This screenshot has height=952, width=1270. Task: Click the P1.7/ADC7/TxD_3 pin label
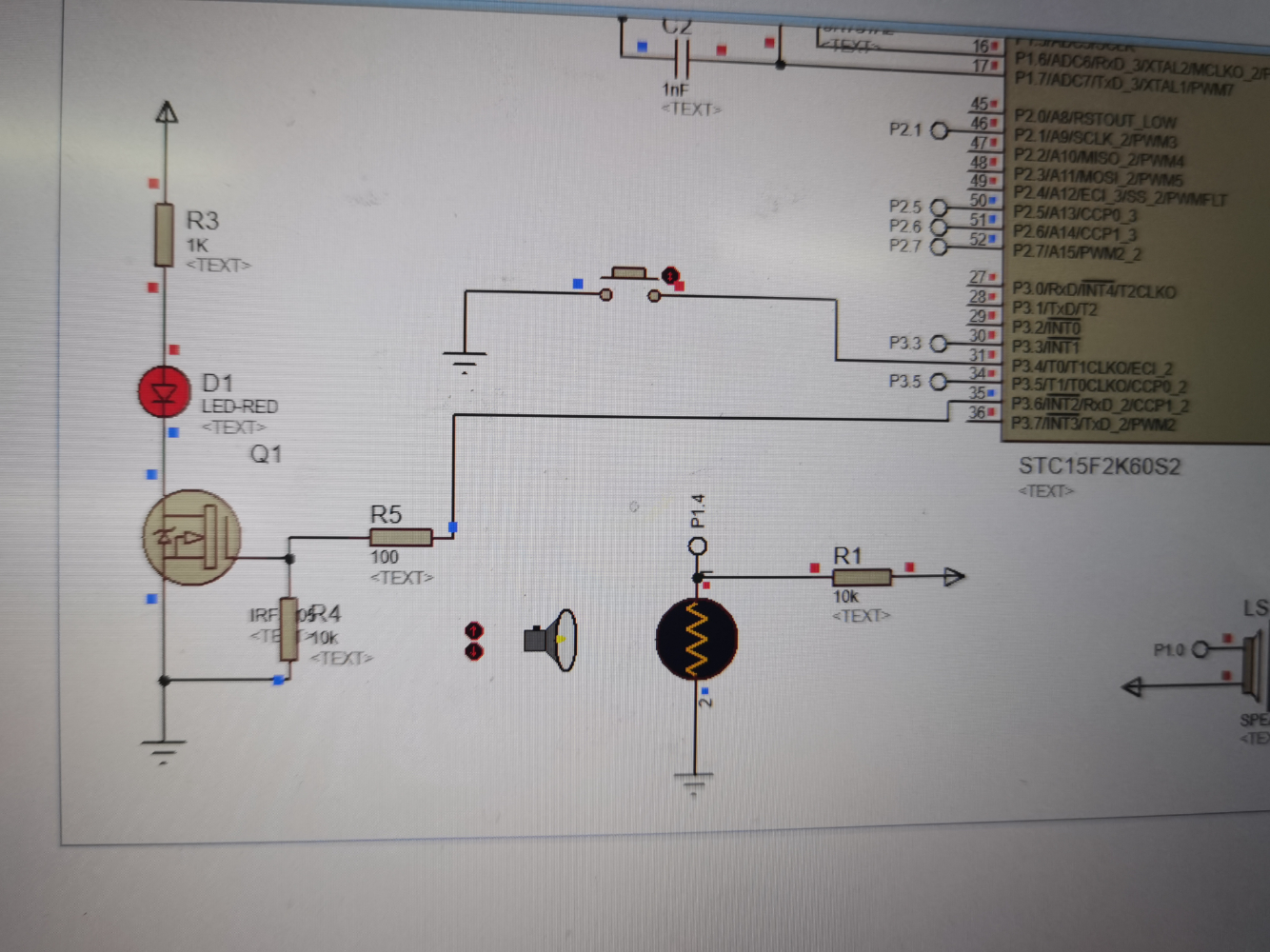1124,86
